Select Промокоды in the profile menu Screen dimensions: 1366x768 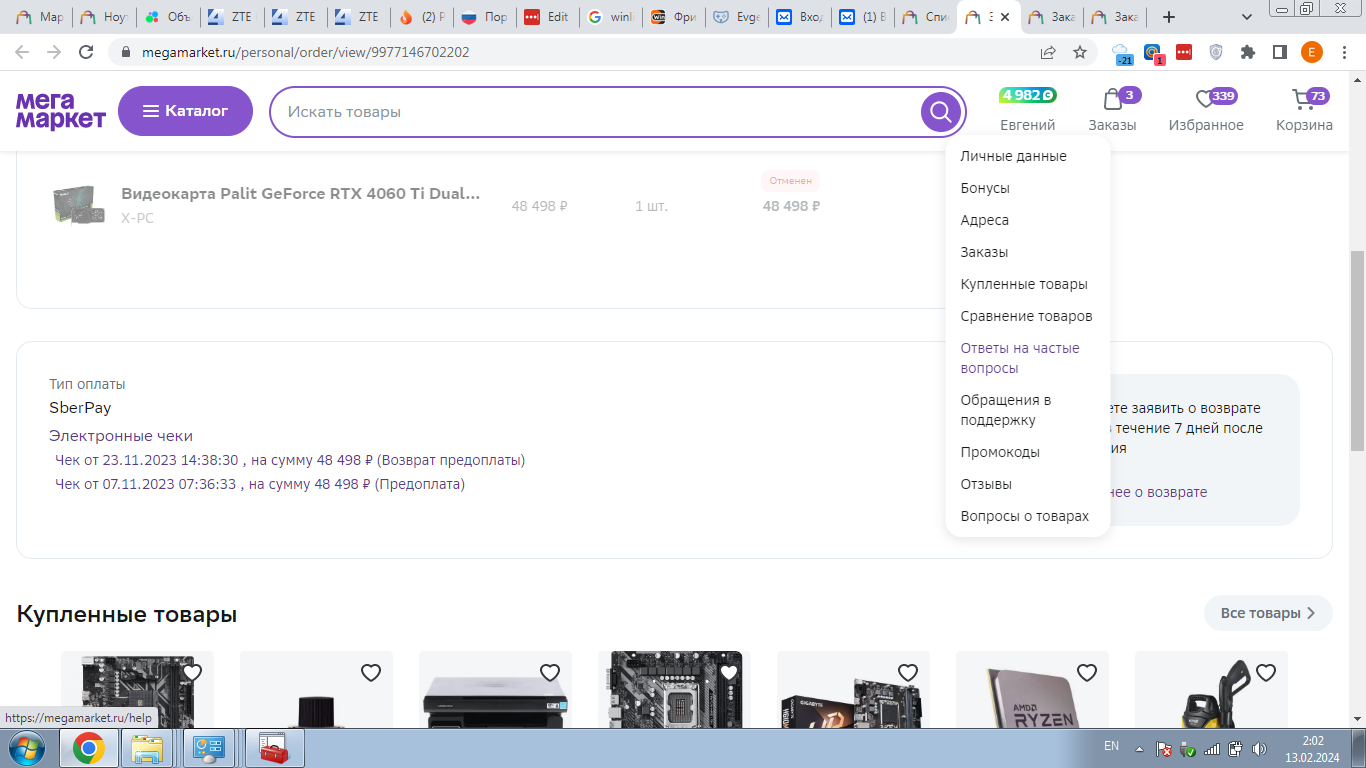(x=1000, y=452)
